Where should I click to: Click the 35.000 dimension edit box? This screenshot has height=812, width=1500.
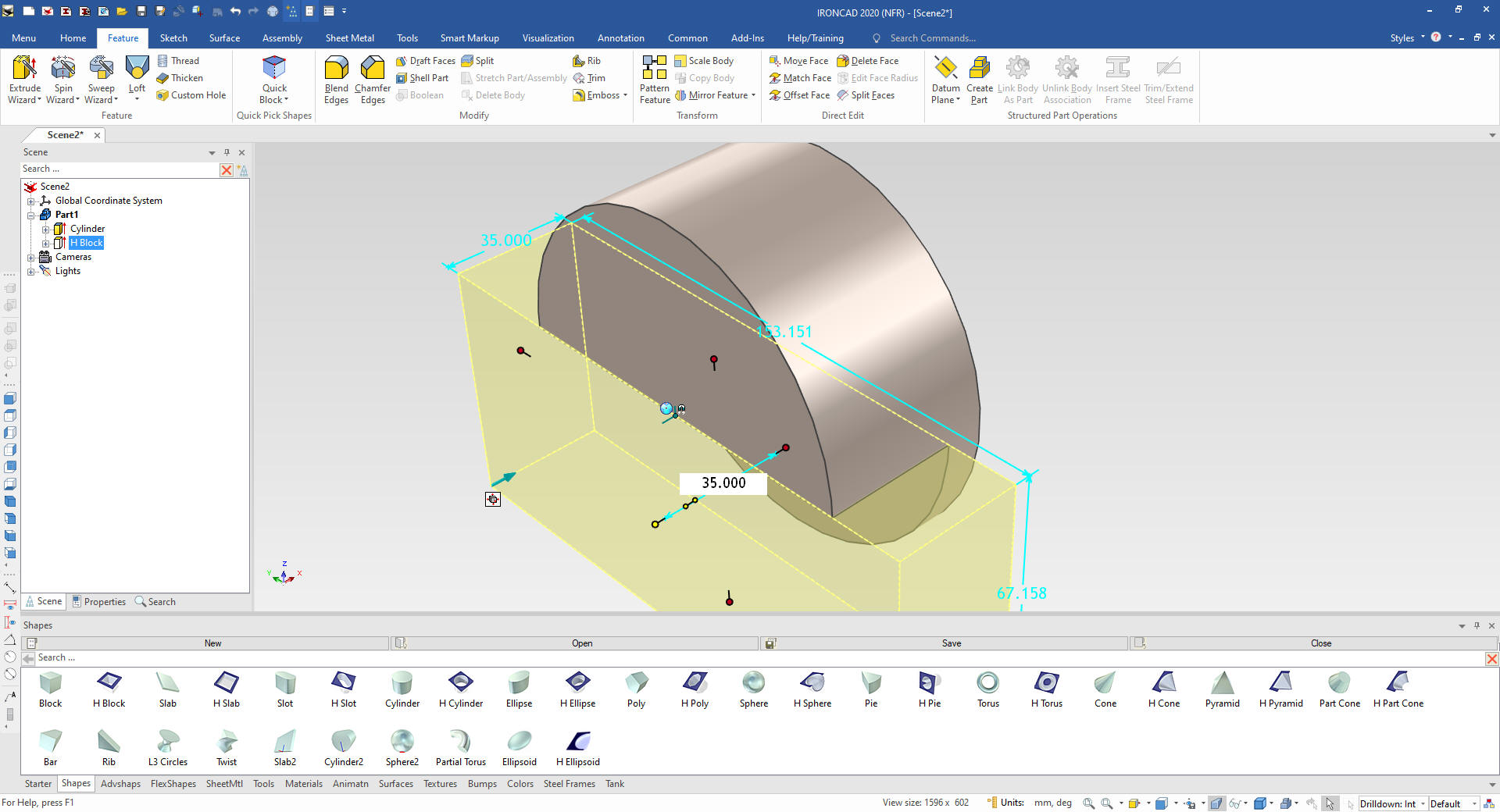[723, 483]
